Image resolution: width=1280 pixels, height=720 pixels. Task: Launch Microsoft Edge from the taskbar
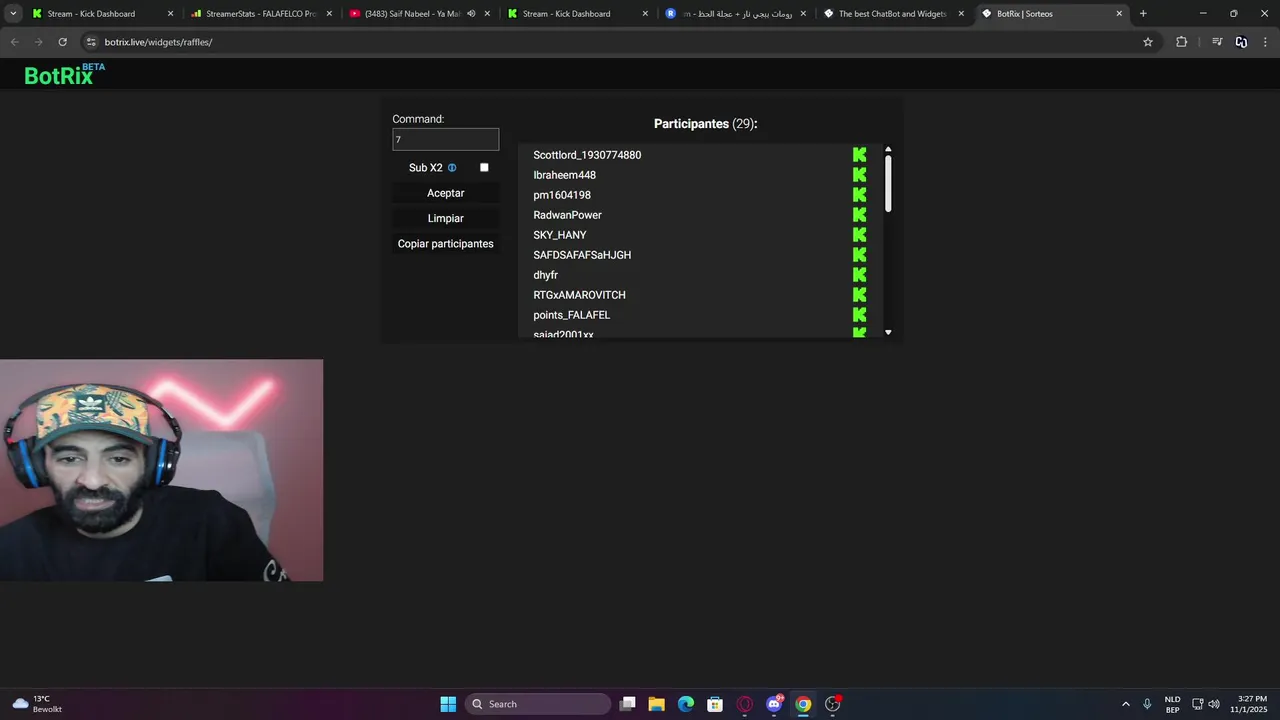pos(686,704)
